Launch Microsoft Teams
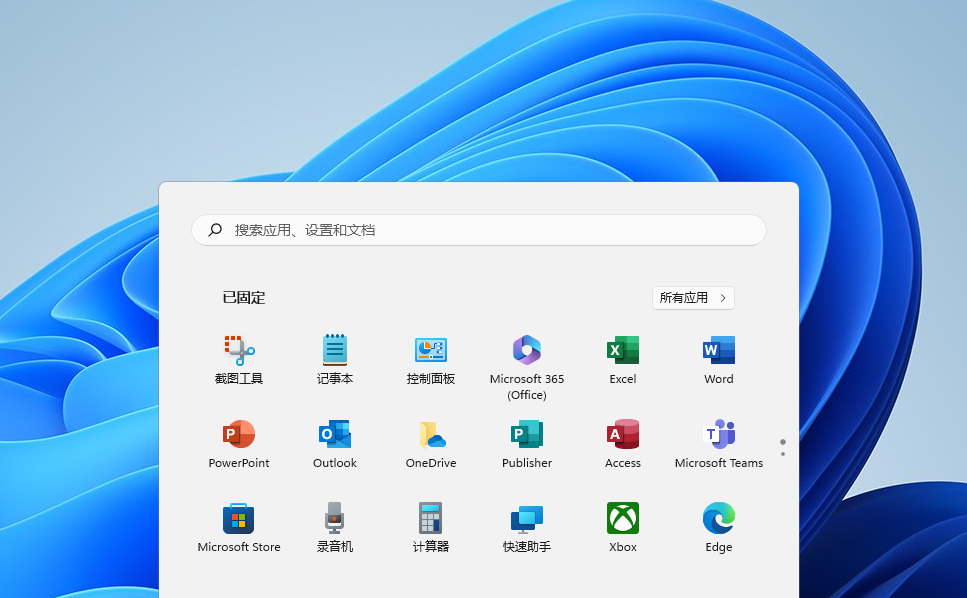The height and width of the screenshot is (598, 967). pos(718,444)
